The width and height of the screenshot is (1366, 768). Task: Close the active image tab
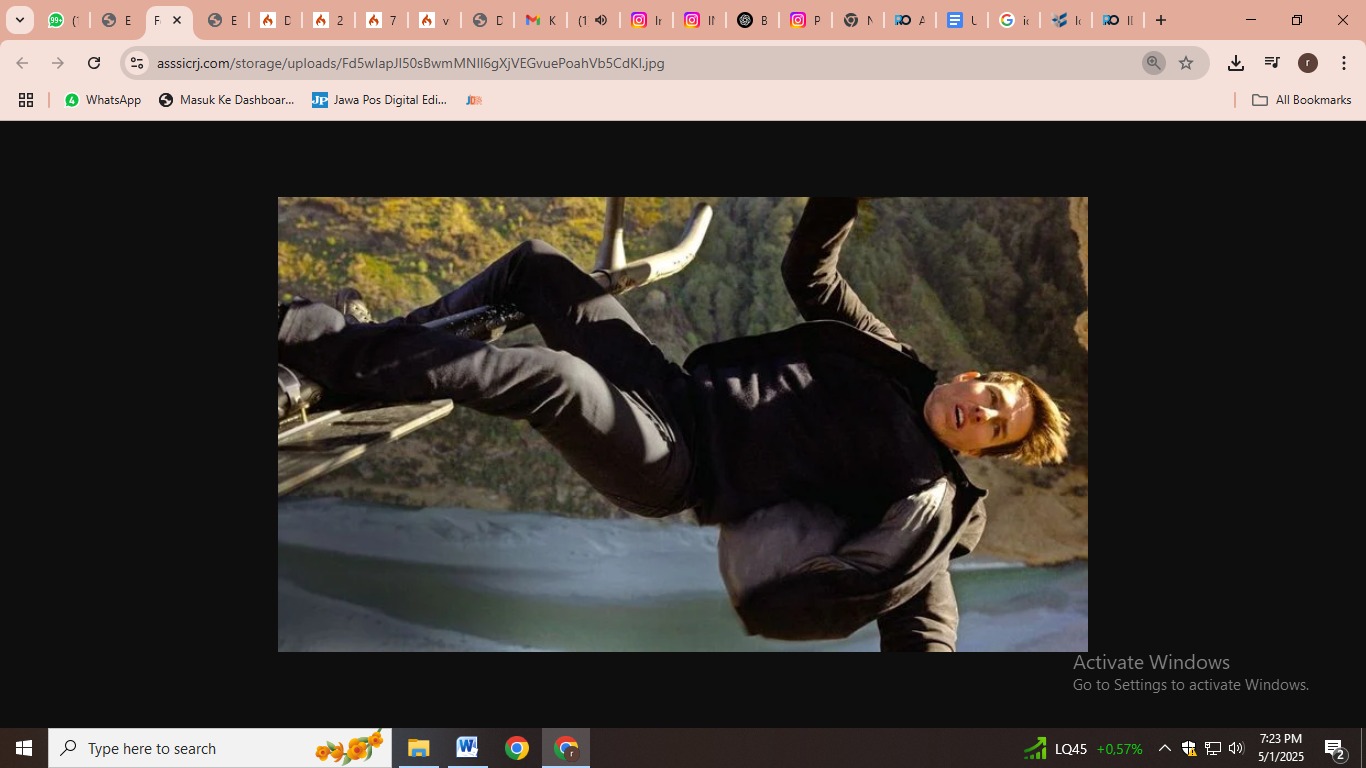177,20
